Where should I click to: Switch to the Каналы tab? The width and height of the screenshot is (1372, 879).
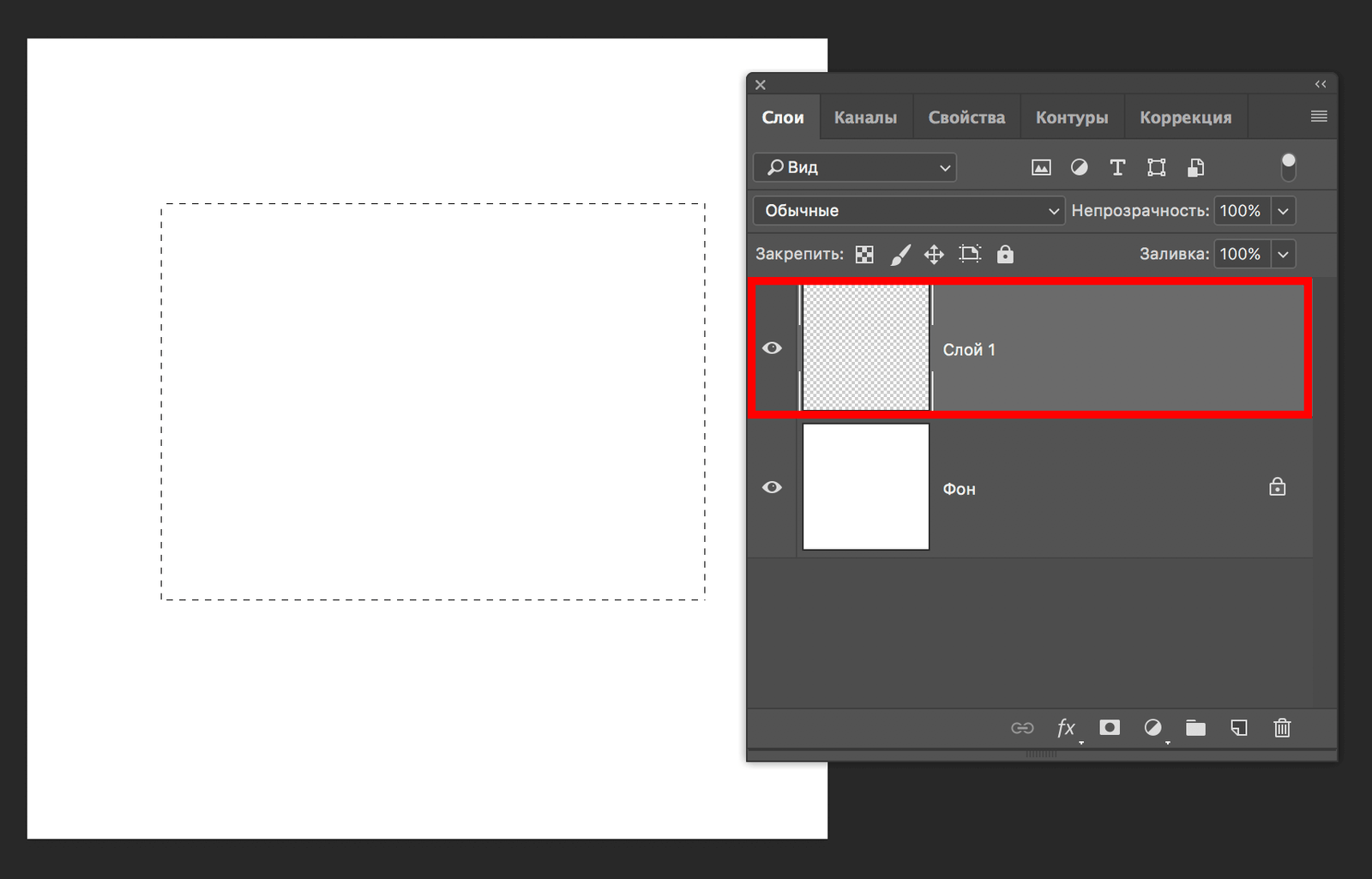point(865,117)
